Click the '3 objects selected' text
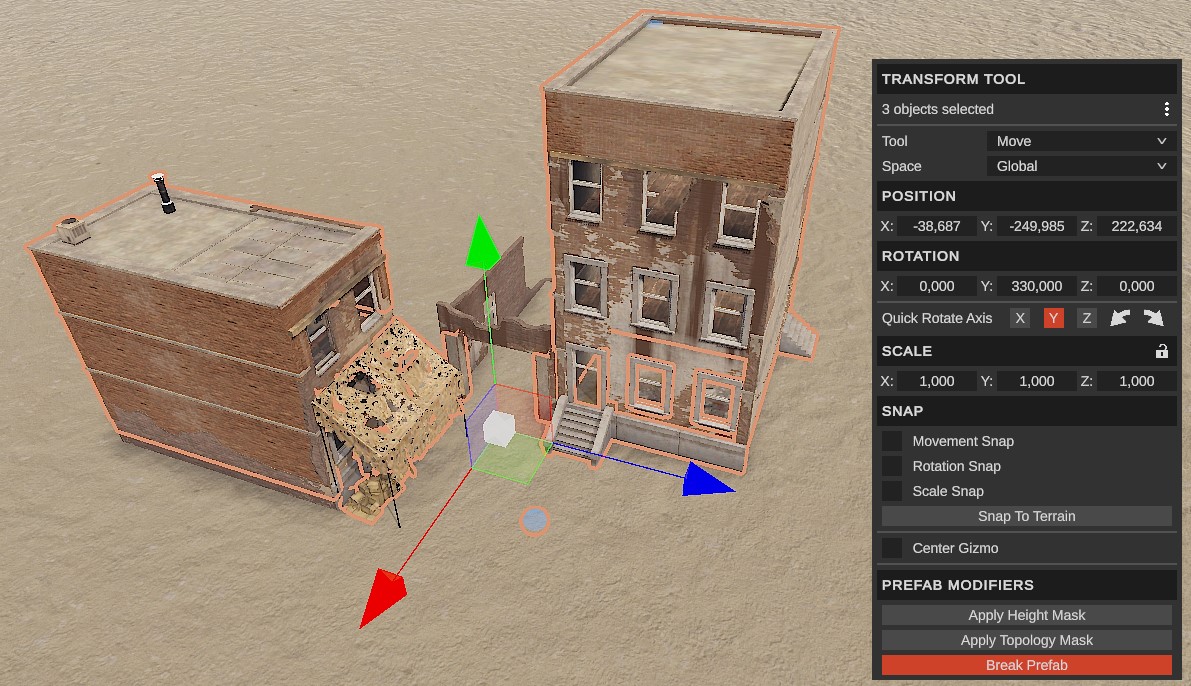The height and width of the screenshot is (686, 1191). [937, 109]
